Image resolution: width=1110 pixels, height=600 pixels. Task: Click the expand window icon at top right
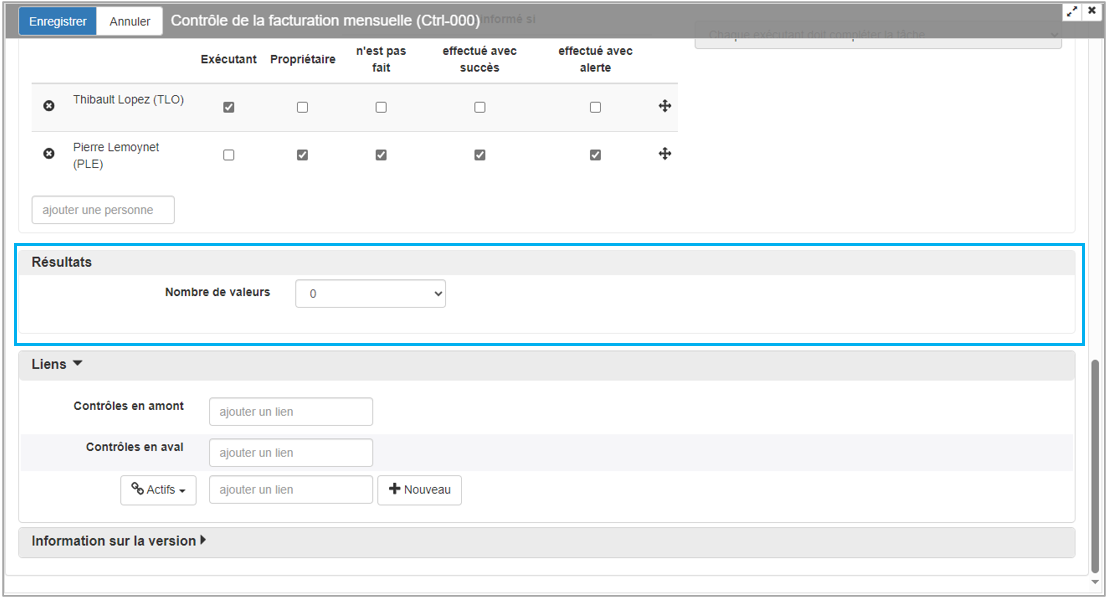[1073, 10]
